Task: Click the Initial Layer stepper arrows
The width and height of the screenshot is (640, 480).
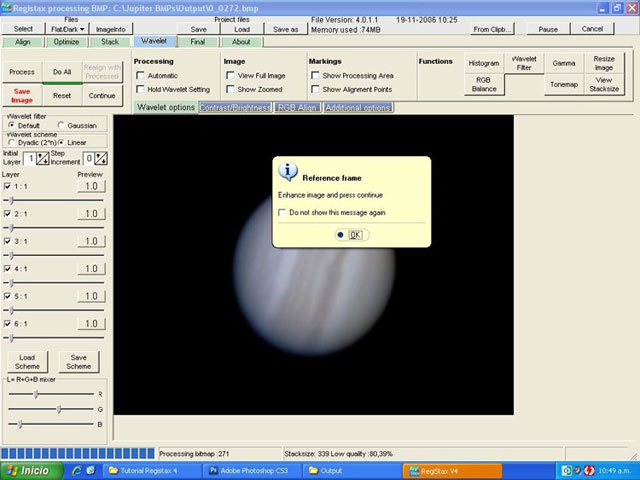Action: (43, 159)
